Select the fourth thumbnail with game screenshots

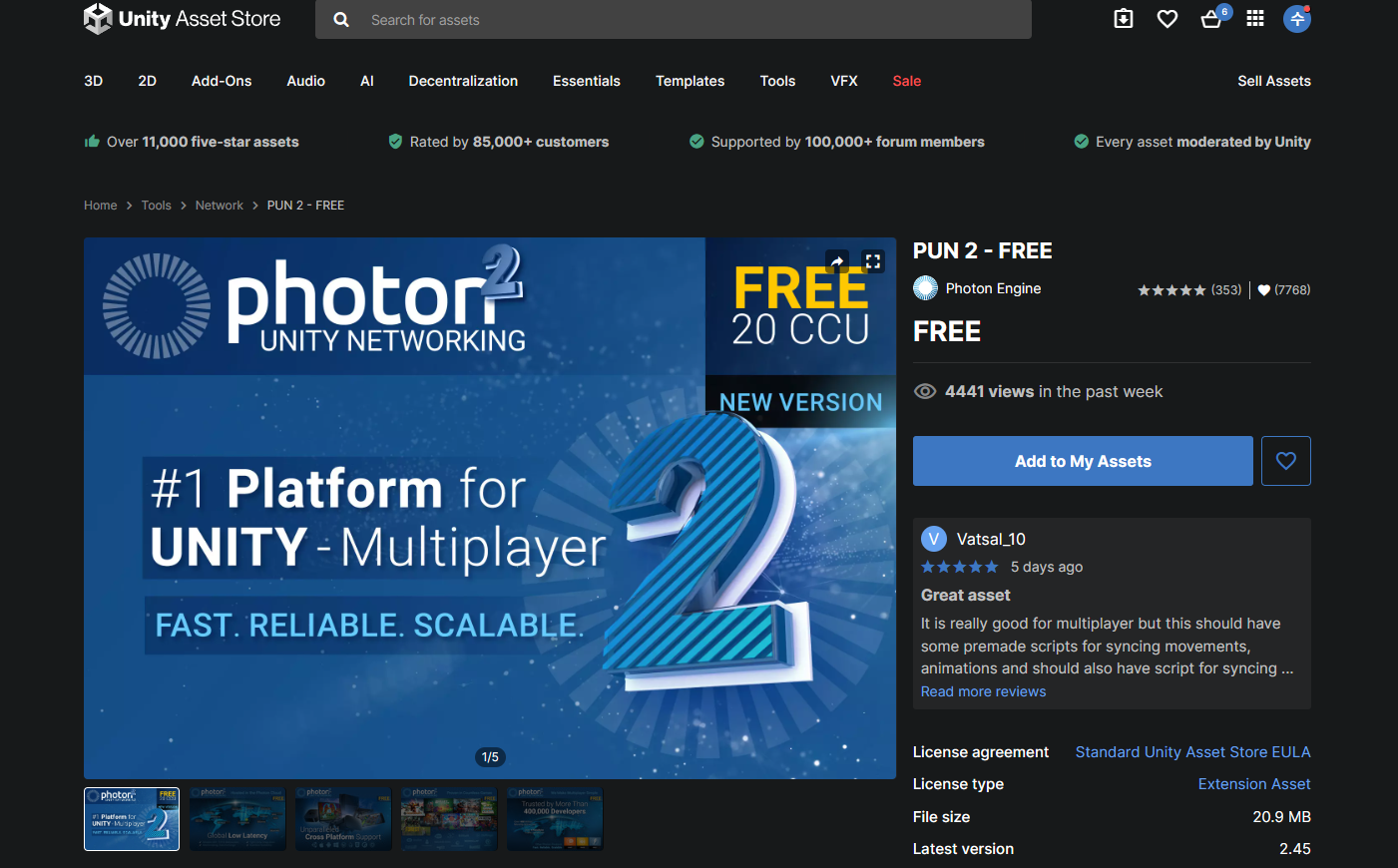[449, 819]
